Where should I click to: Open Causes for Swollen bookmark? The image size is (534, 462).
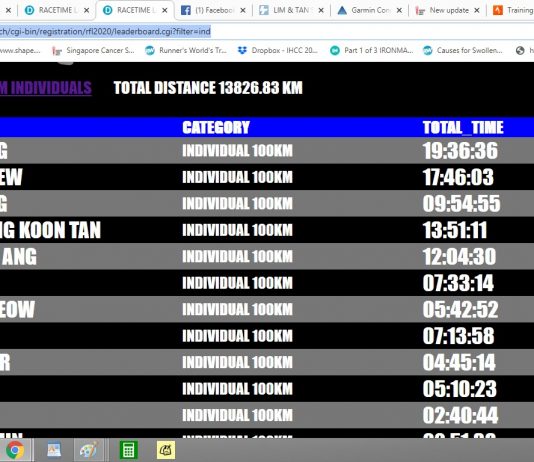click(x=463, y=50)
